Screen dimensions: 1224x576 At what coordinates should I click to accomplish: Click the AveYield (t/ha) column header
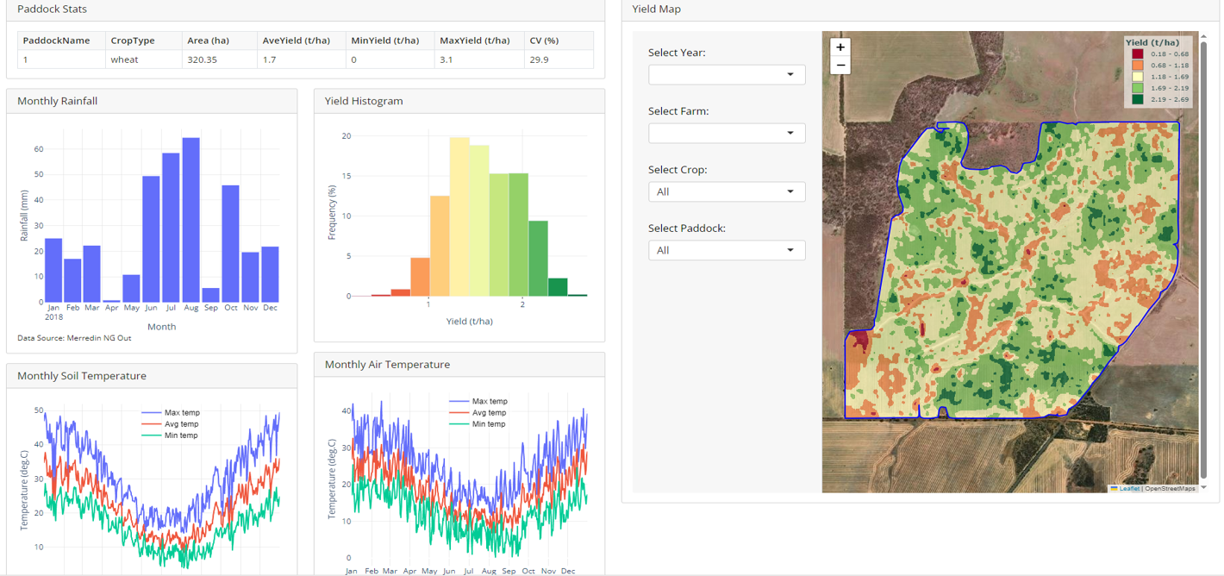[296, 41]
